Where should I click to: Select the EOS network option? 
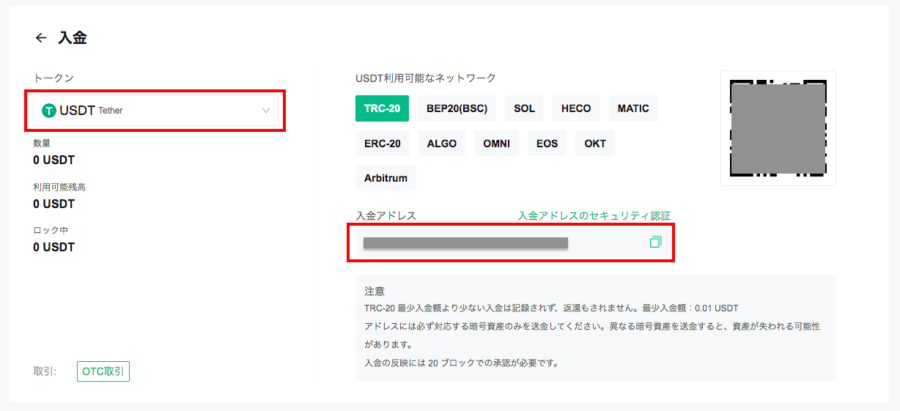tap(547, 144)
